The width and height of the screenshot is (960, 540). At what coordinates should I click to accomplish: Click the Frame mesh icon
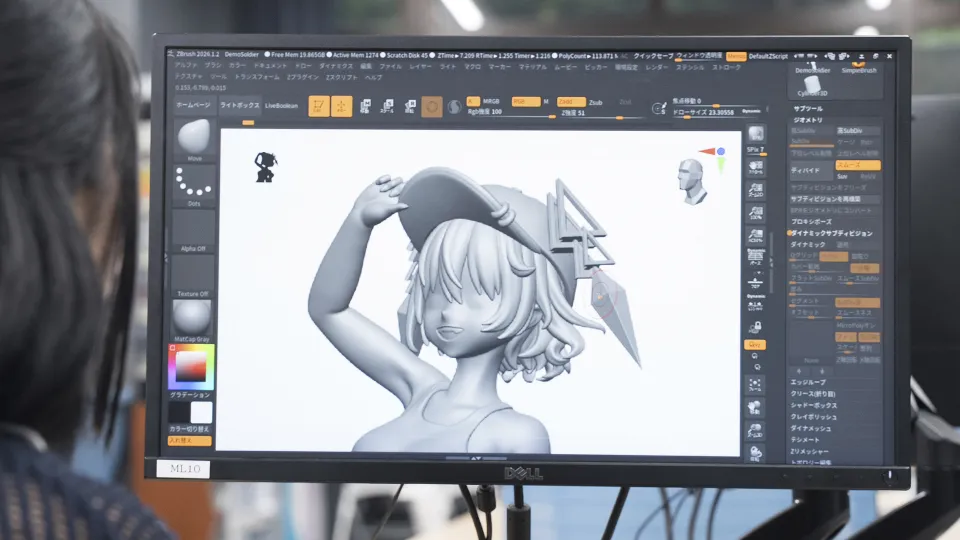click(756, 385)
